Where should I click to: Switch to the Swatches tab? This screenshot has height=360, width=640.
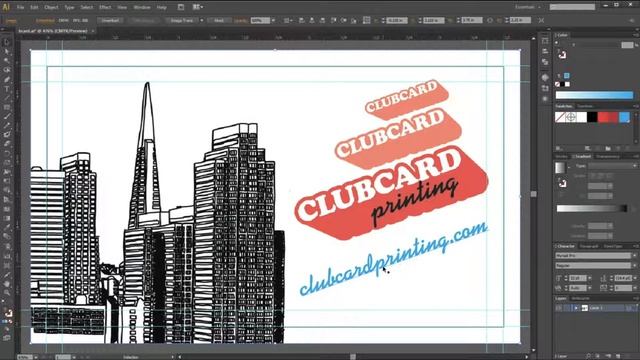pyautogui.click(x=564, y=106)
